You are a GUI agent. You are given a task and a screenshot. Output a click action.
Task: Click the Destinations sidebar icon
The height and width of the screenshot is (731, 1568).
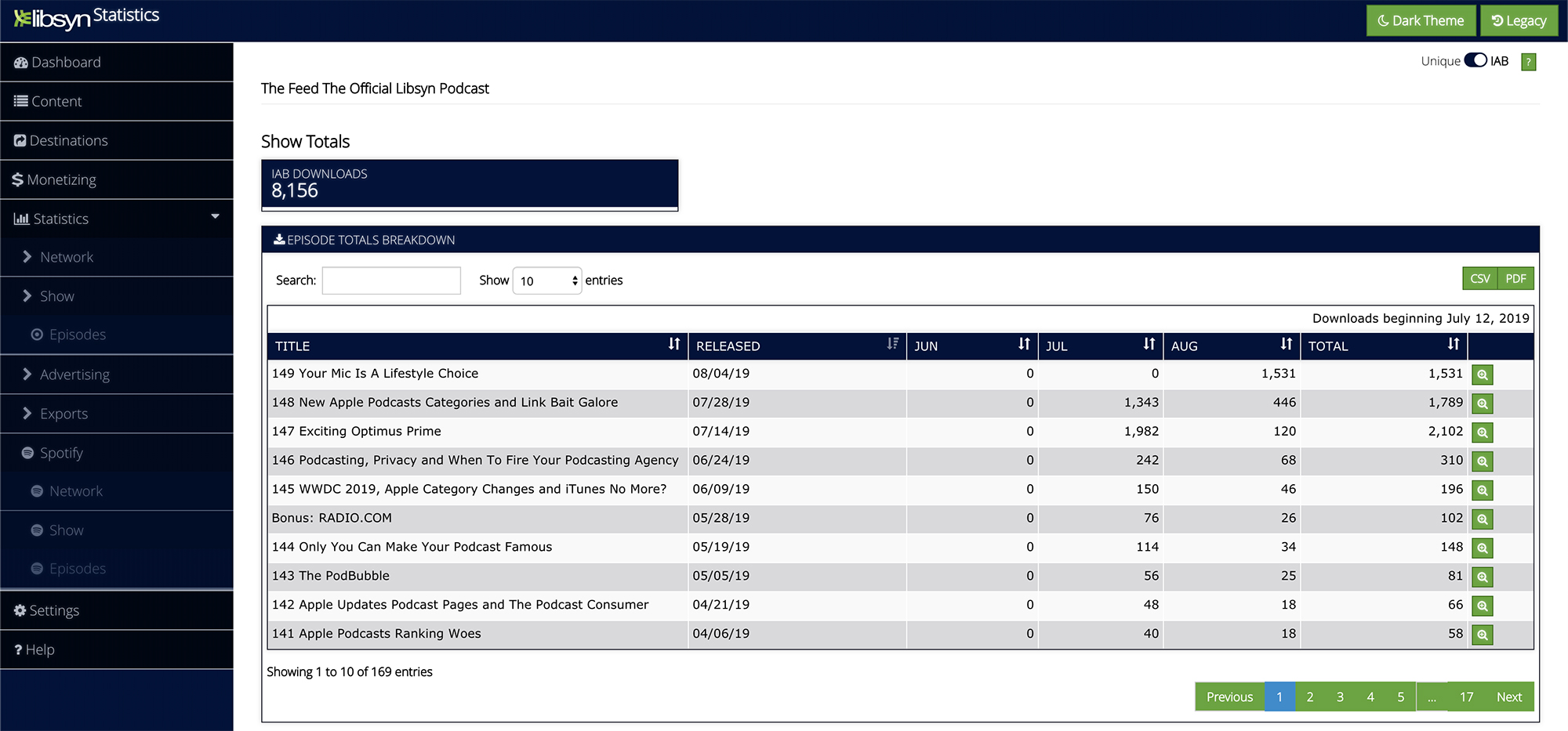pos(20,141)
